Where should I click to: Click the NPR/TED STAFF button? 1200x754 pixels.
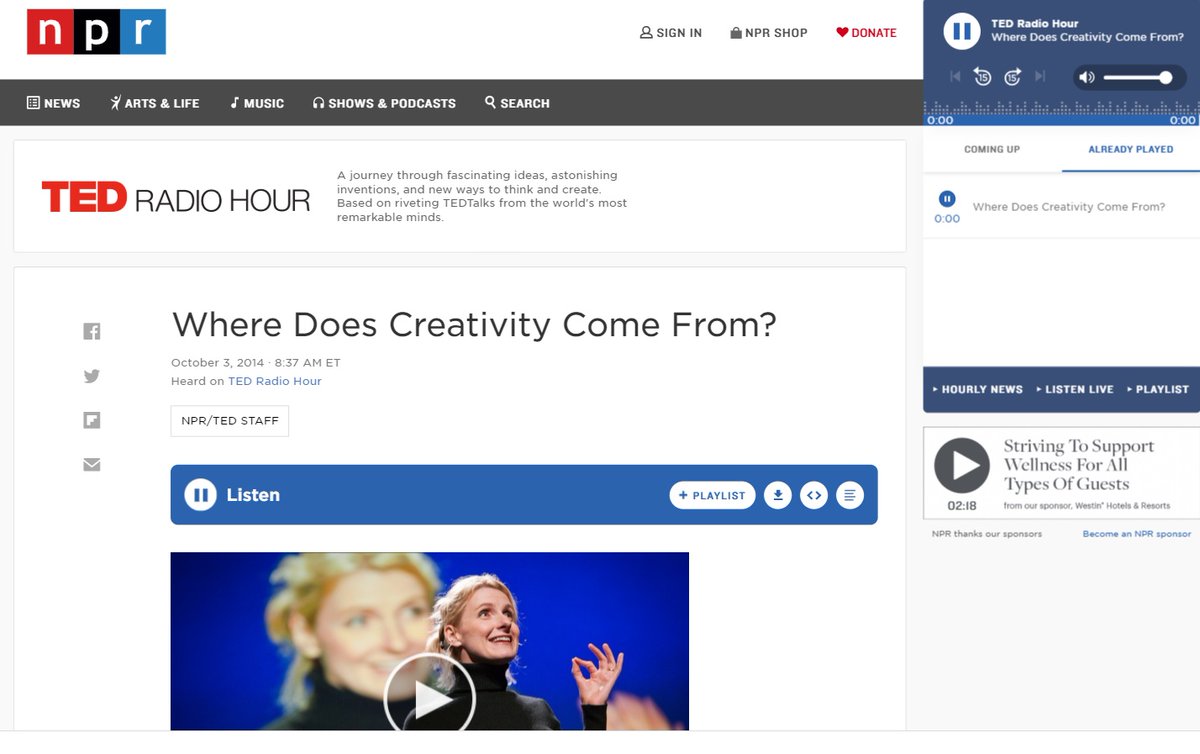click(x=230, y=421)
